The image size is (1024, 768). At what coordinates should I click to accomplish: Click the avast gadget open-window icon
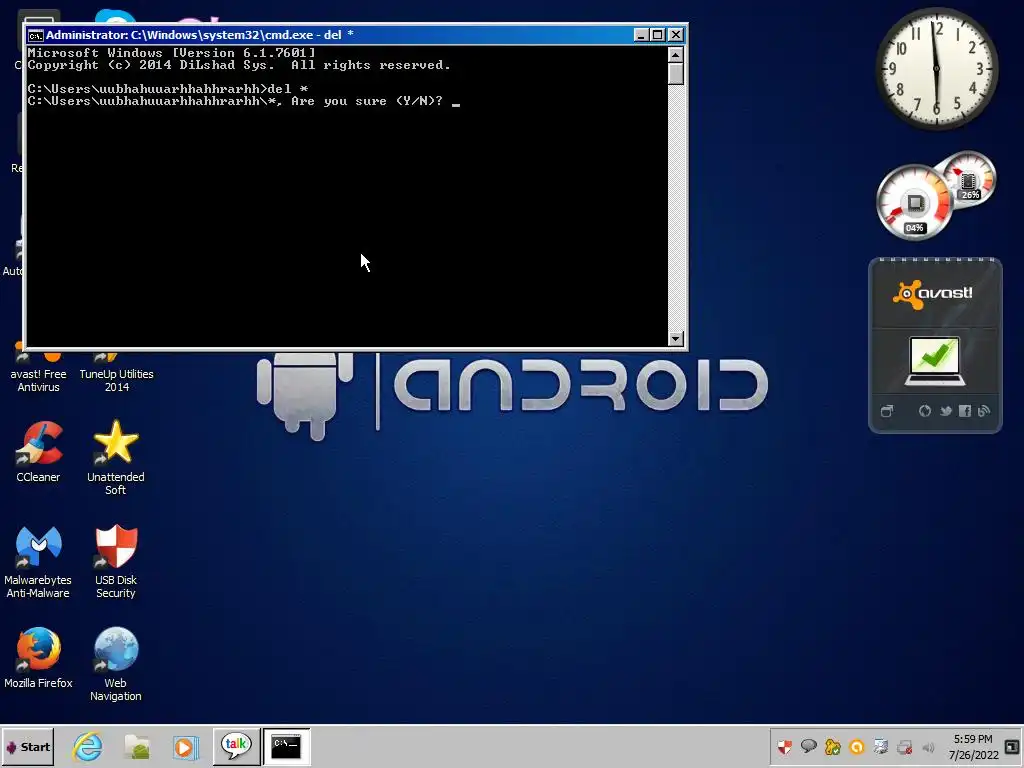[x=887, y=411]
